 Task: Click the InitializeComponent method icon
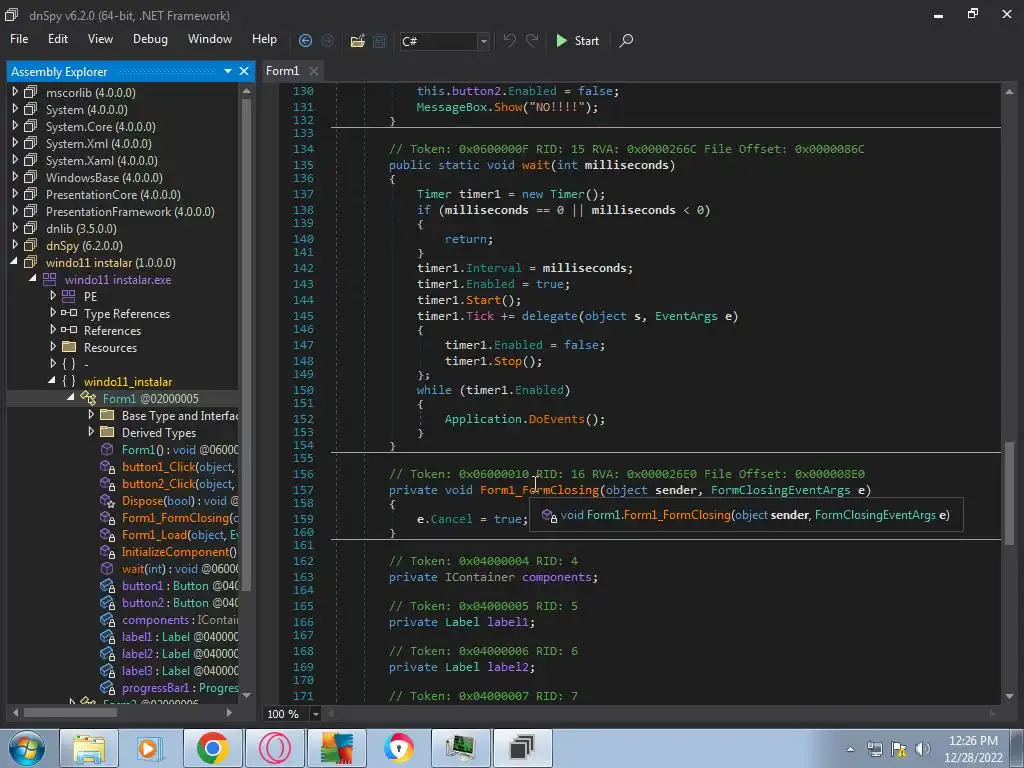click(107, 551)
